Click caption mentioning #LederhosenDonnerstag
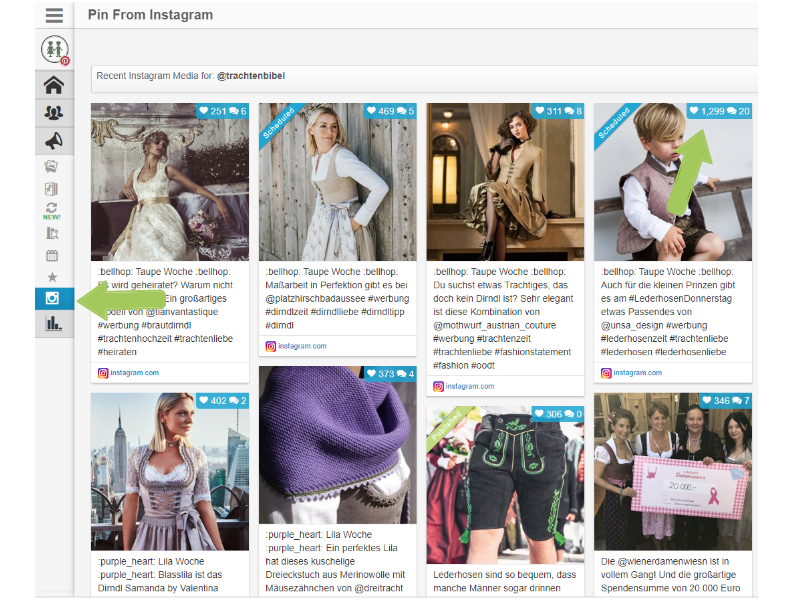 [668, 312]
